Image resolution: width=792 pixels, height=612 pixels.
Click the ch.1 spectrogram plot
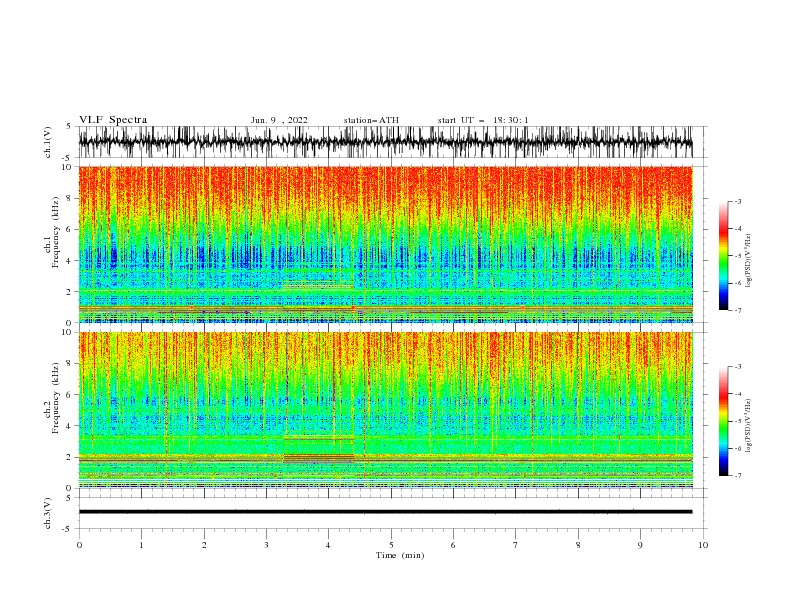385,244
